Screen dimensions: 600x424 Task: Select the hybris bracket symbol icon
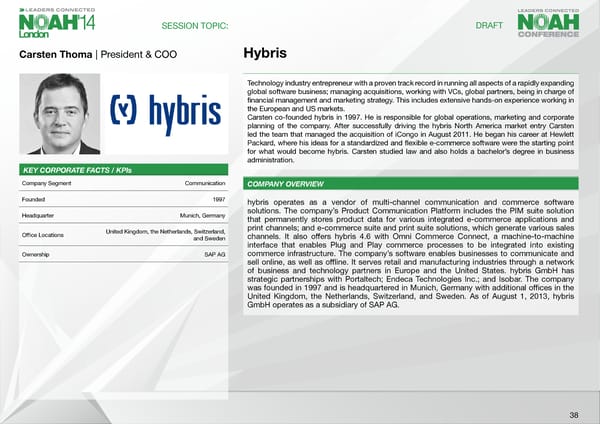(x=128, y=112)
